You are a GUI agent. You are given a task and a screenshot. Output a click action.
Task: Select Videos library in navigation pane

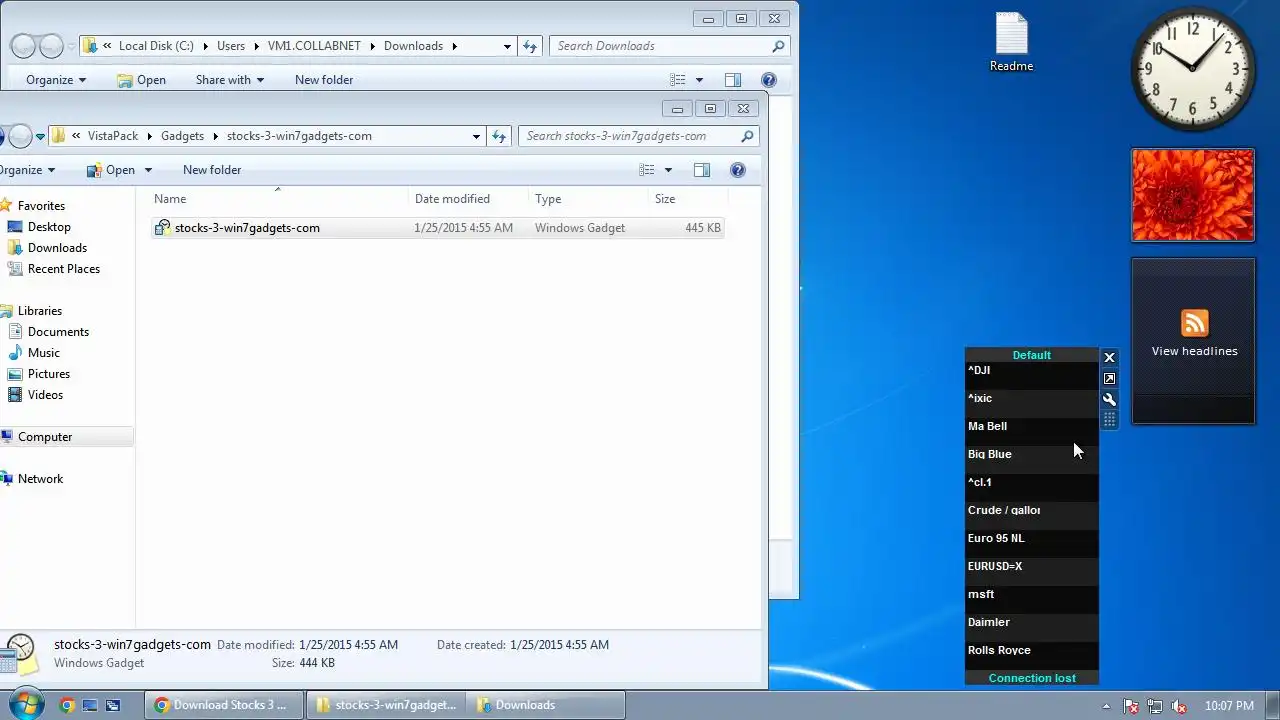[x=45, y=395]
